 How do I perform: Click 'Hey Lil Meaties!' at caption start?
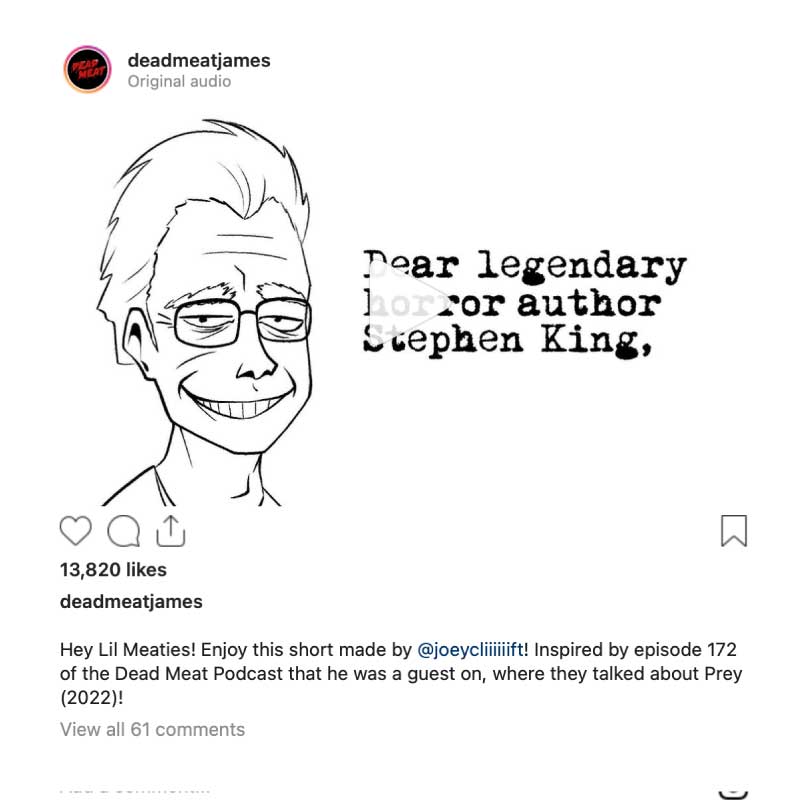coord(128,649)
